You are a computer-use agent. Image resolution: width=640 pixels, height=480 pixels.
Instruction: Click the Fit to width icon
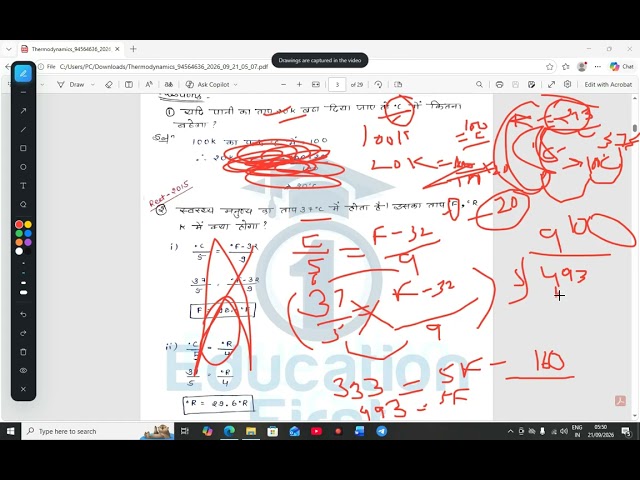[316, 84]
